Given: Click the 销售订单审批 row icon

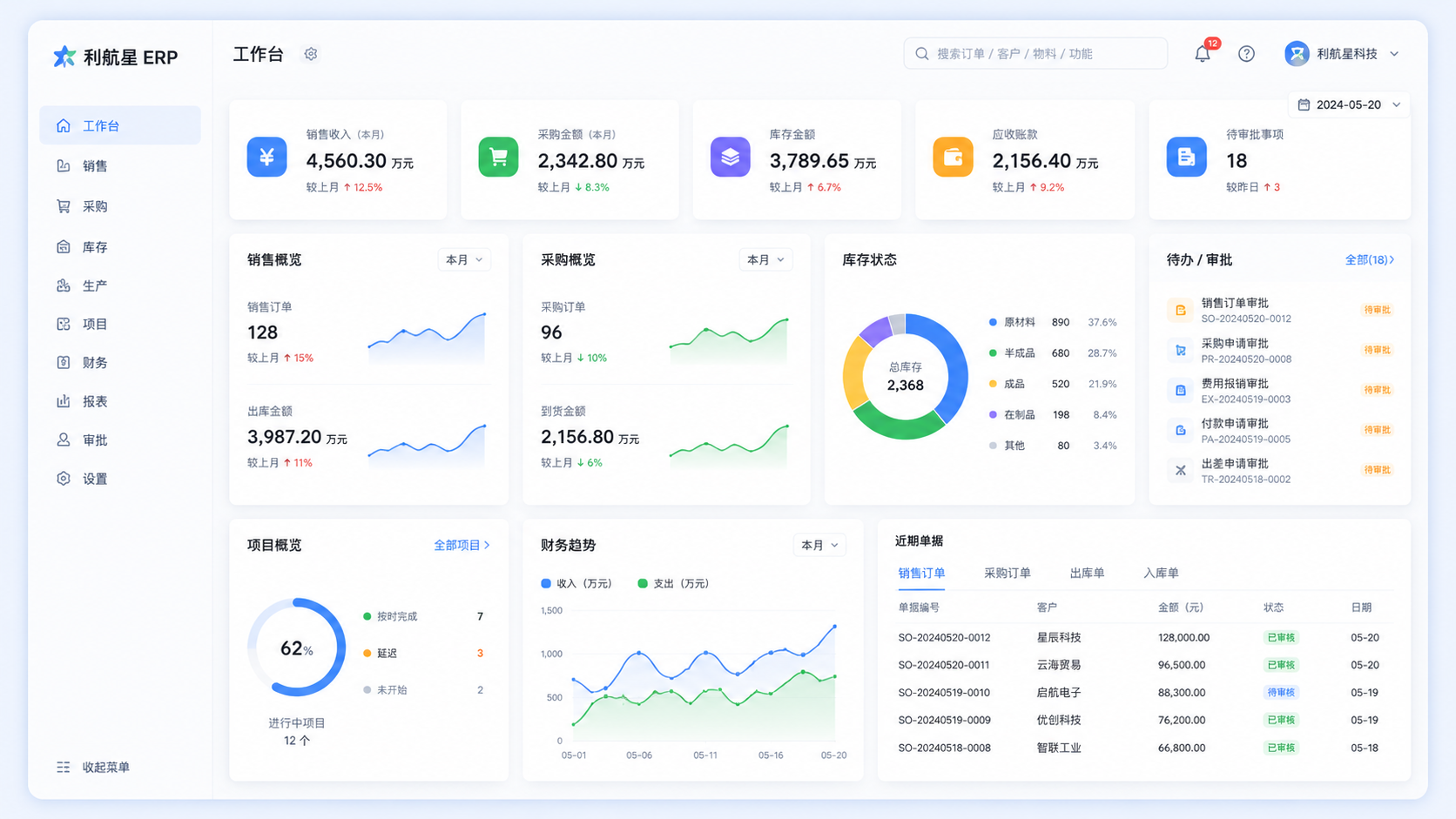Looking at the screenshot, I should pos(1180,310).
